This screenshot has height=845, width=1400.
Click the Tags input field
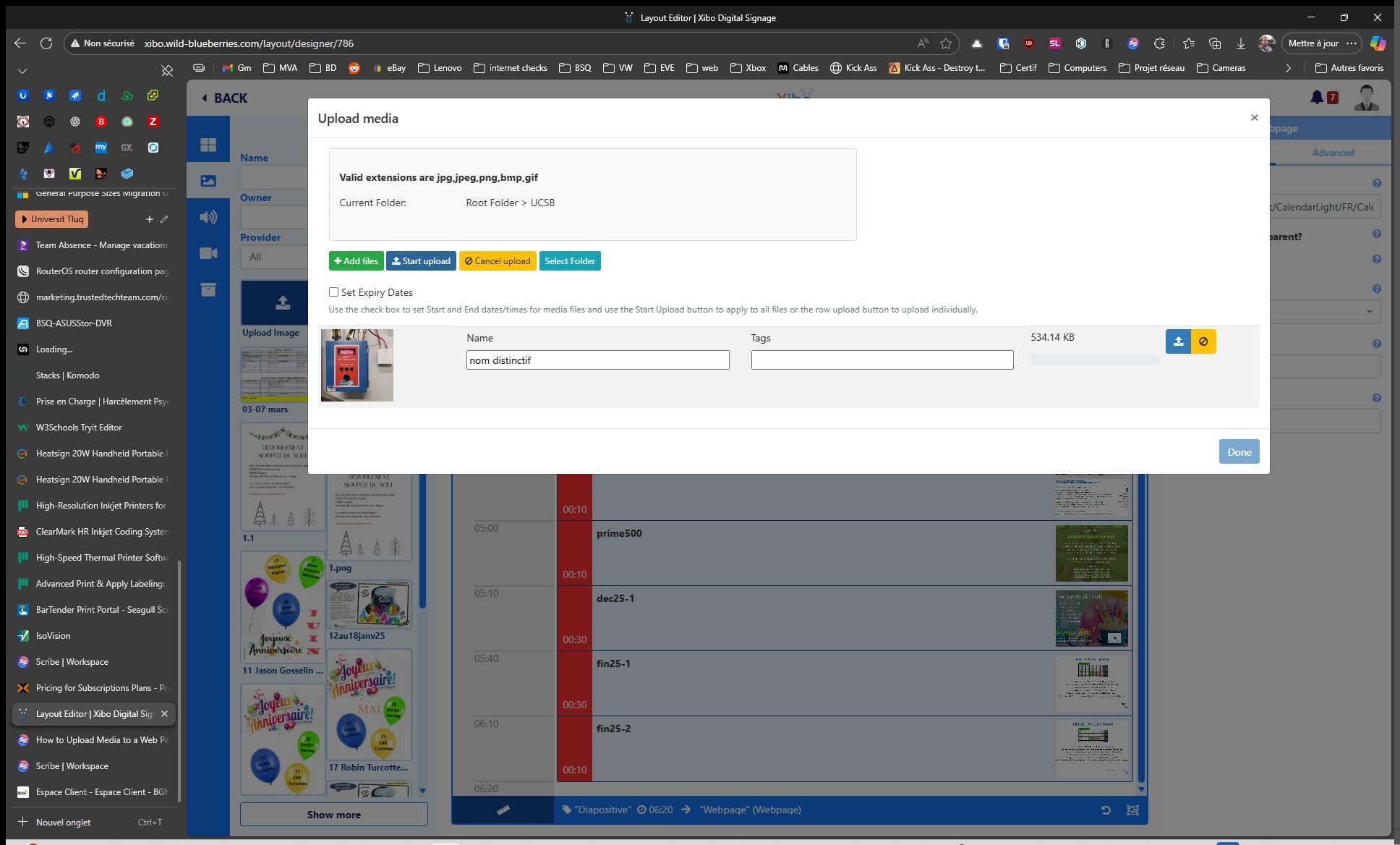(x=882, y=360)
